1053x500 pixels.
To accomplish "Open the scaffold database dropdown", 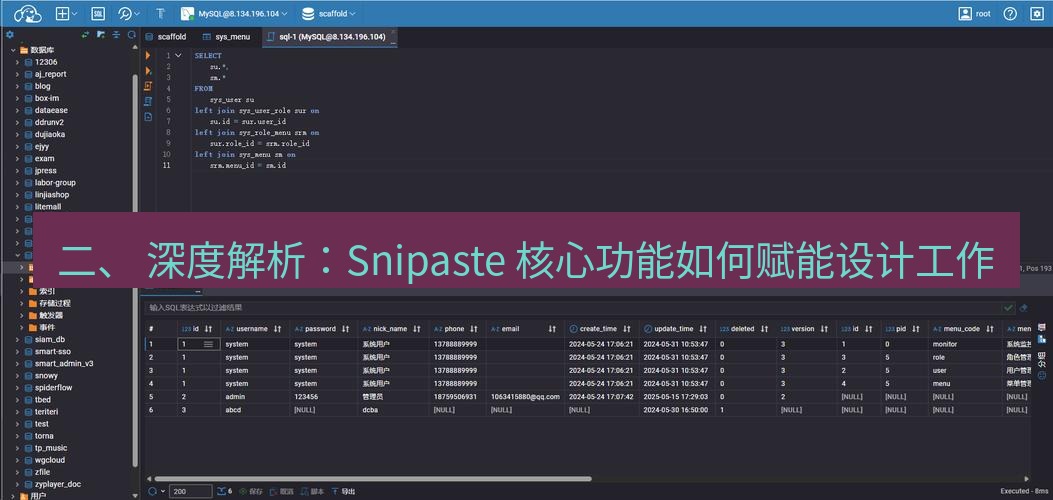I will pos(328,13).
